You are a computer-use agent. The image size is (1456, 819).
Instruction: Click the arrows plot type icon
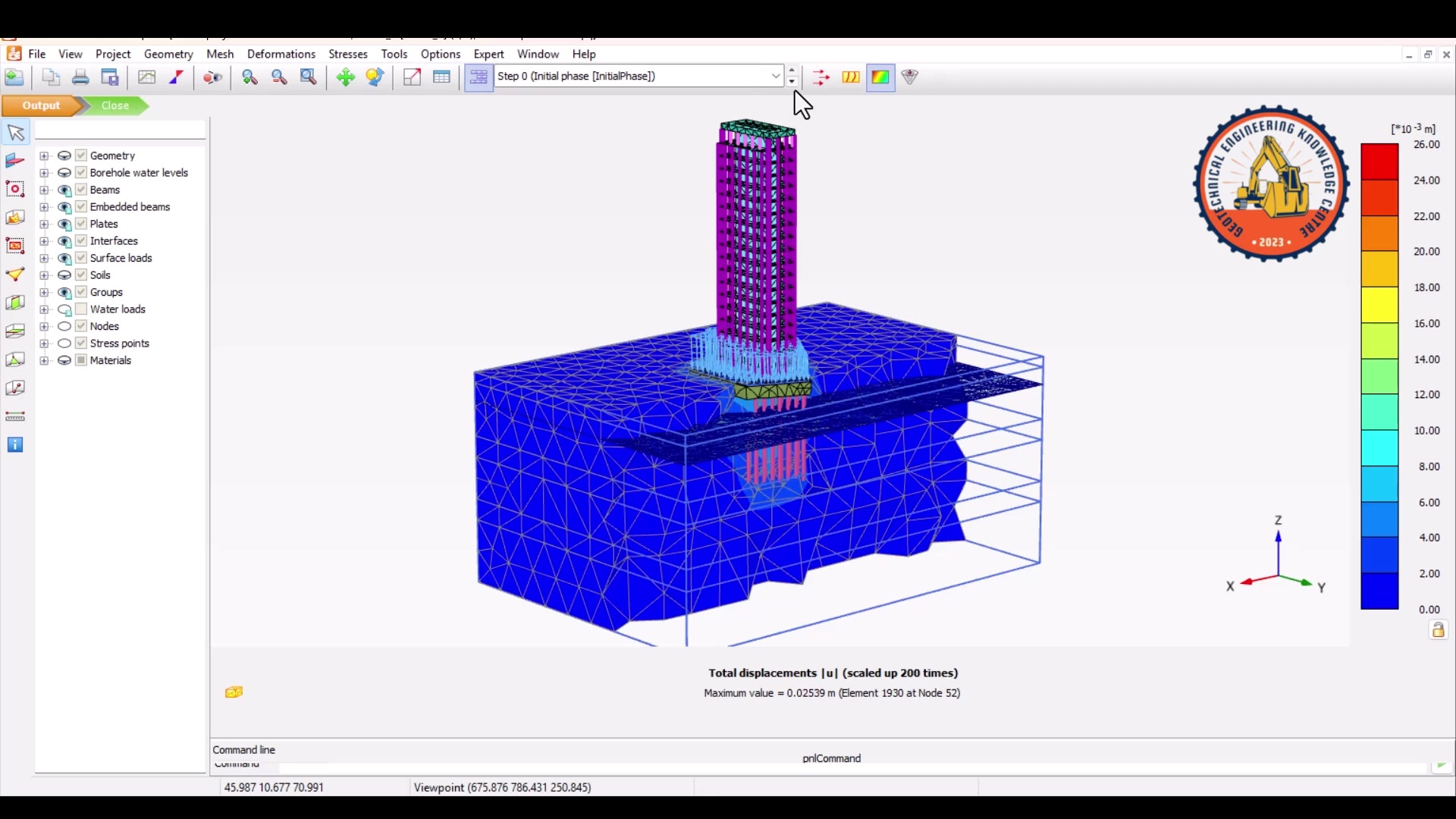(821, 77)
